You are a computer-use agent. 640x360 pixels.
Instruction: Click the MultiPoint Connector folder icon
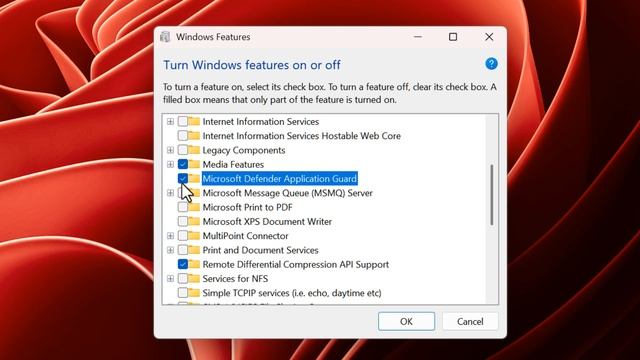click(194, 236)
